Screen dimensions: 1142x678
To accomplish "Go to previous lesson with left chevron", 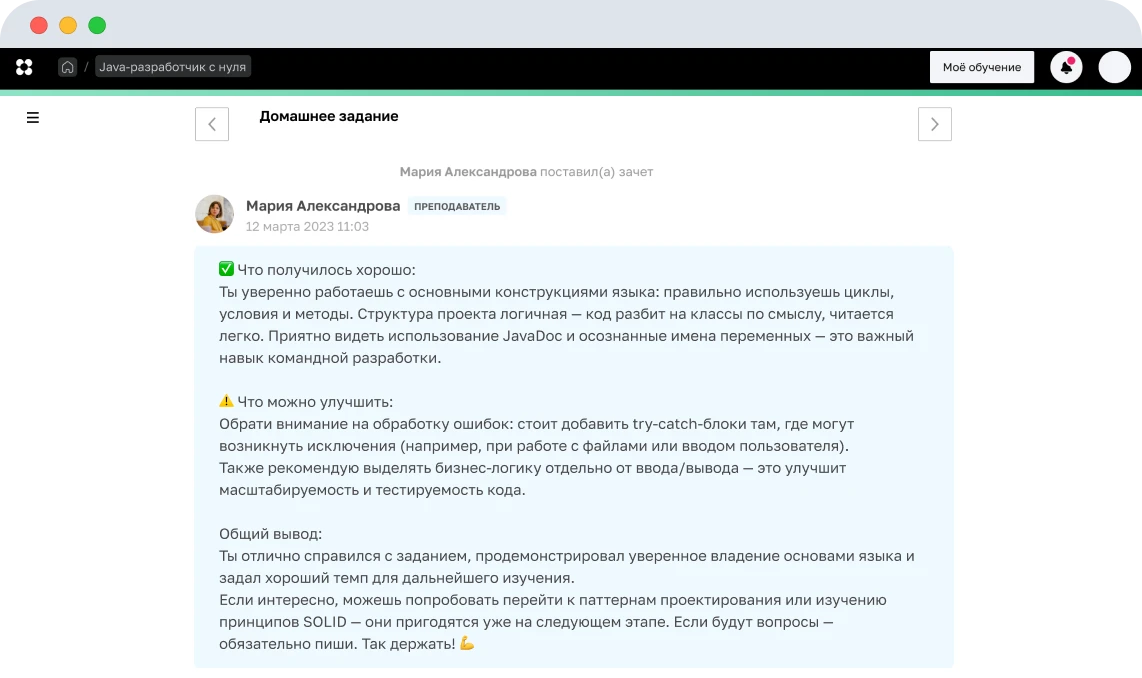I will pyautogui.click(x=212, y=124).
